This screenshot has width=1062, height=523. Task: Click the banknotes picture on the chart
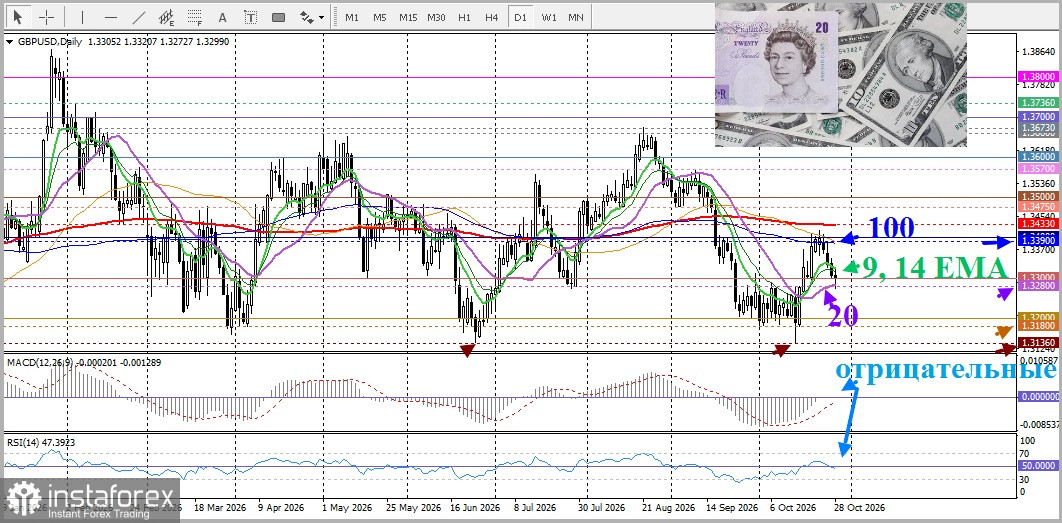(x=841, y=75)
